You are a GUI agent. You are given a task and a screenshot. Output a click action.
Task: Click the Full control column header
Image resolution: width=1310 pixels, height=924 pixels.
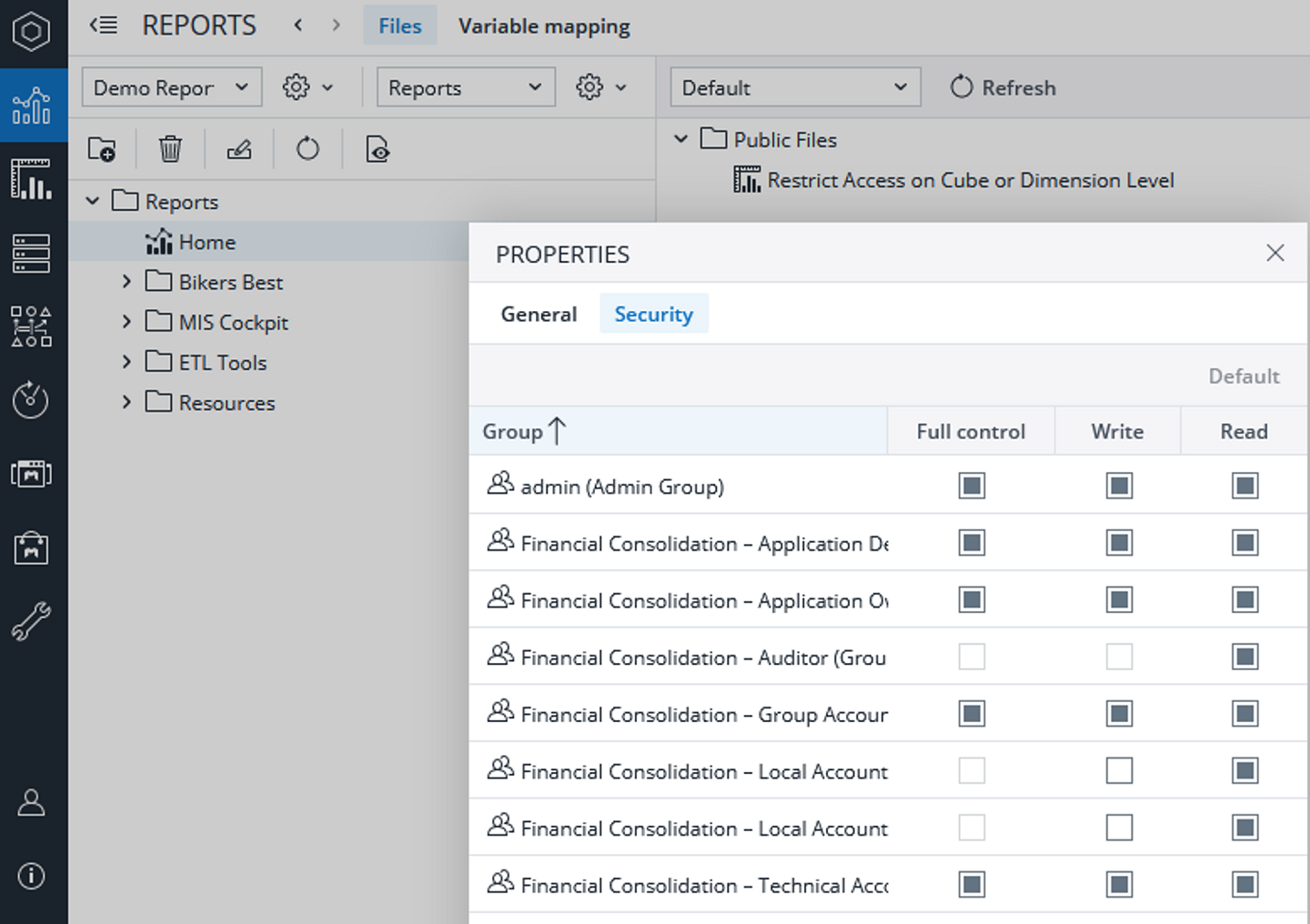point(971,431)
